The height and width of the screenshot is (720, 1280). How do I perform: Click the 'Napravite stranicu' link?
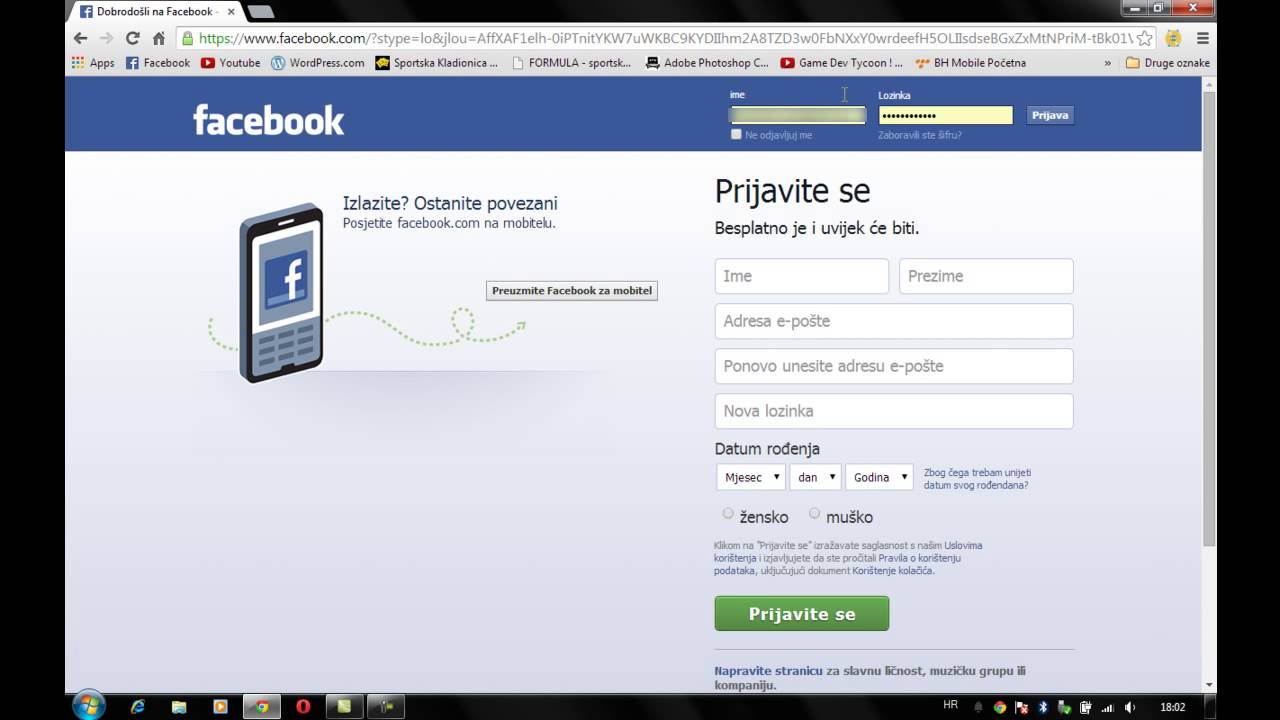pyautogui.click(x=768, y=671)
